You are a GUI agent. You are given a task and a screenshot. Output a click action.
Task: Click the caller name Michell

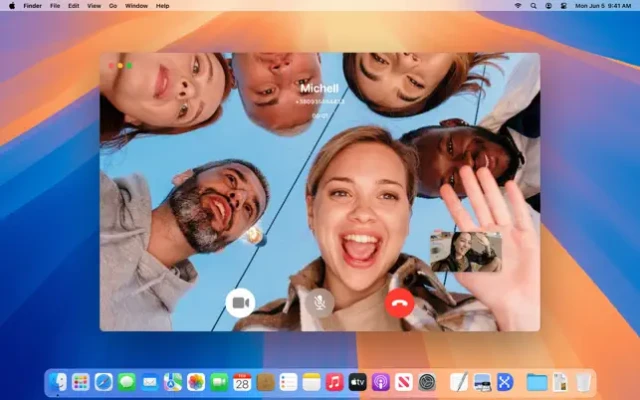pos(320,88)
